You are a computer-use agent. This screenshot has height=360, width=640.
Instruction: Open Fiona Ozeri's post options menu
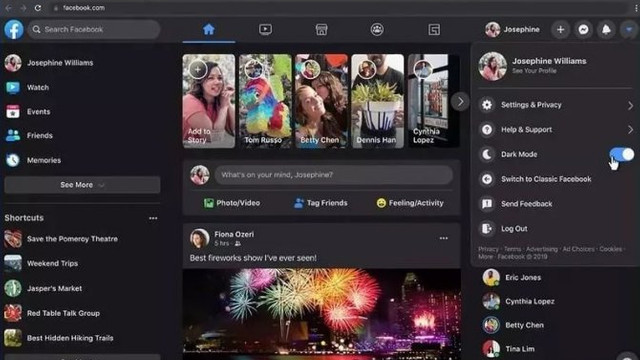point(444,238)
